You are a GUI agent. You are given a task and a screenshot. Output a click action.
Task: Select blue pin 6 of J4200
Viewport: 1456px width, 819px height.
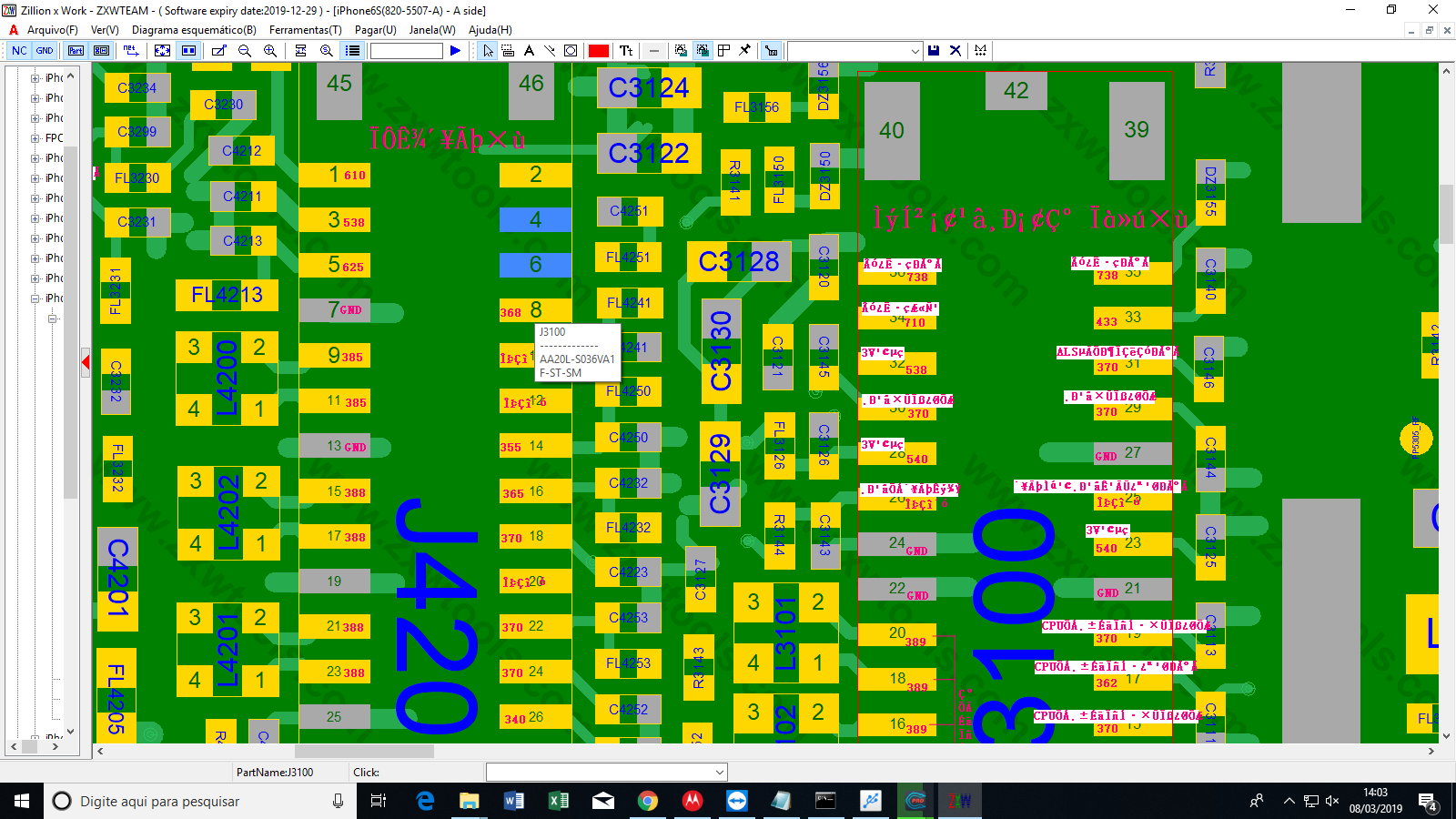click(535, 265)
